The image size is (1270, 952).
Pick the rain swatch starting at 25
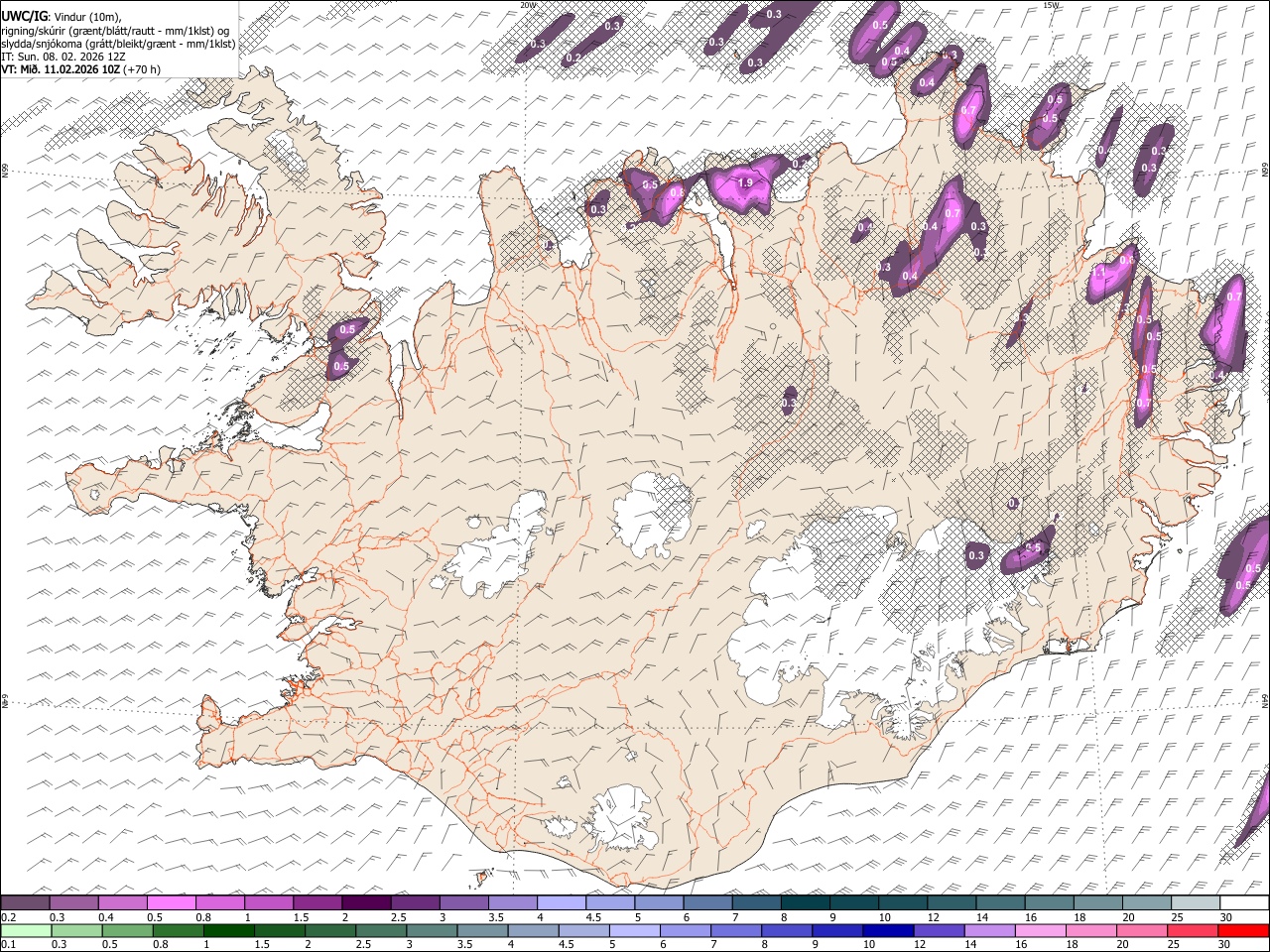pos(1193,930)
